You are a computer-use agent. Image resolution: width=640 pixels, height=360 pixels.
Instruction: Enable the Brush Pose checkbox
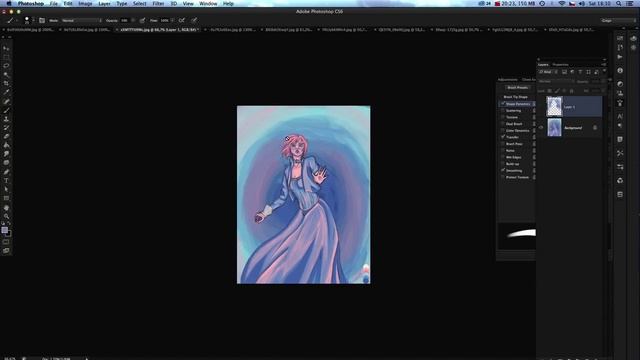[x=503, y=144]
